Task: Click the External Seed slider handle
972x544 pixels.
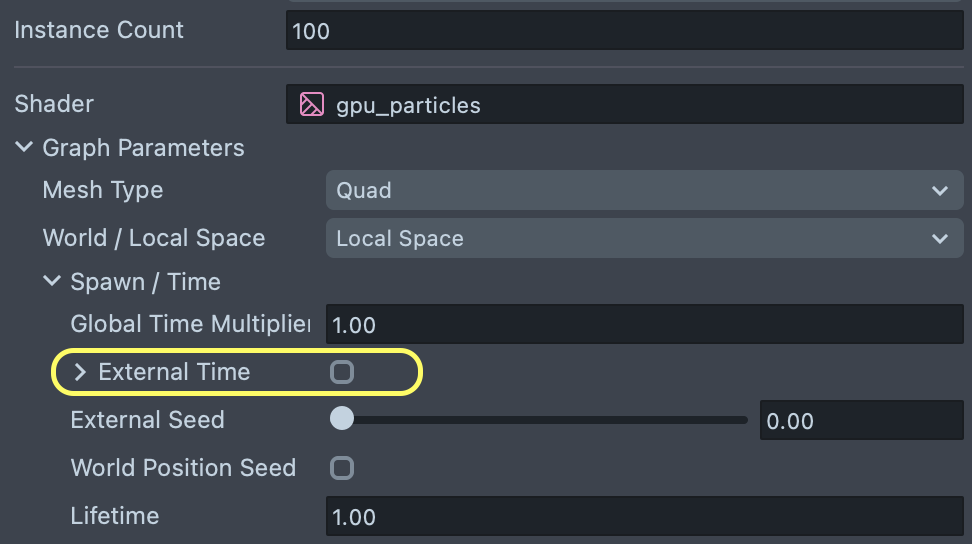Action: tap(342, 419)
